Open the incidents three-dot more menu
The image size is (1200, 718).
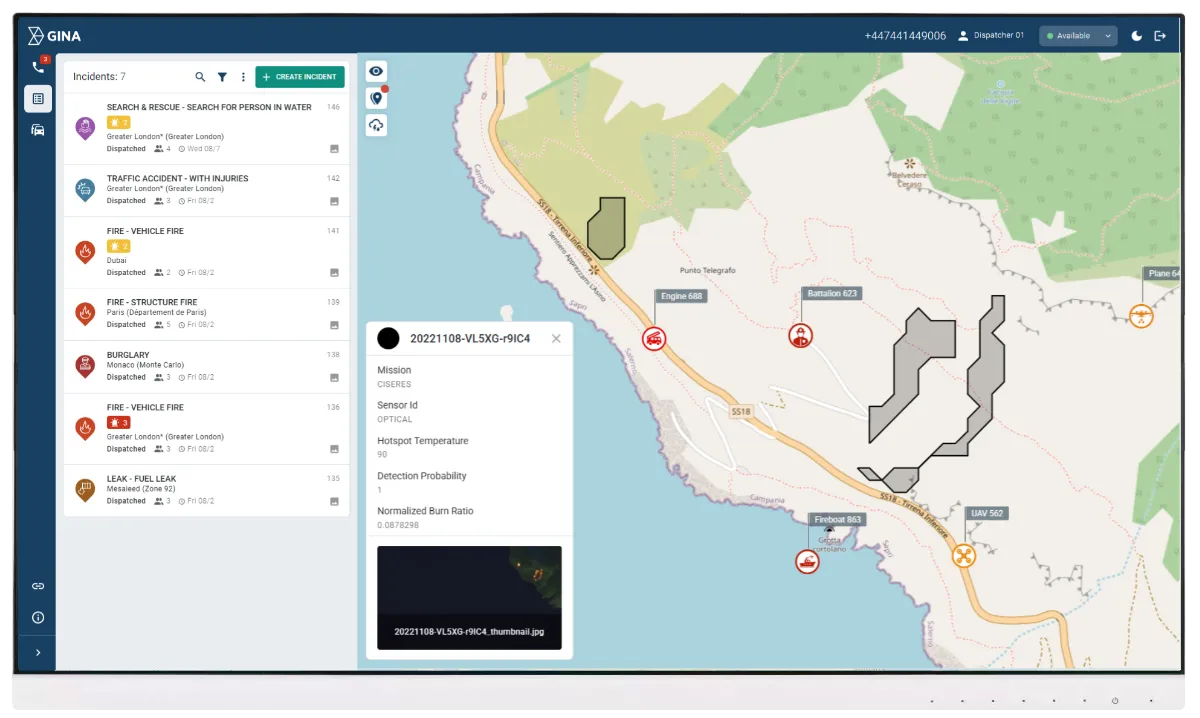(243, 77)
